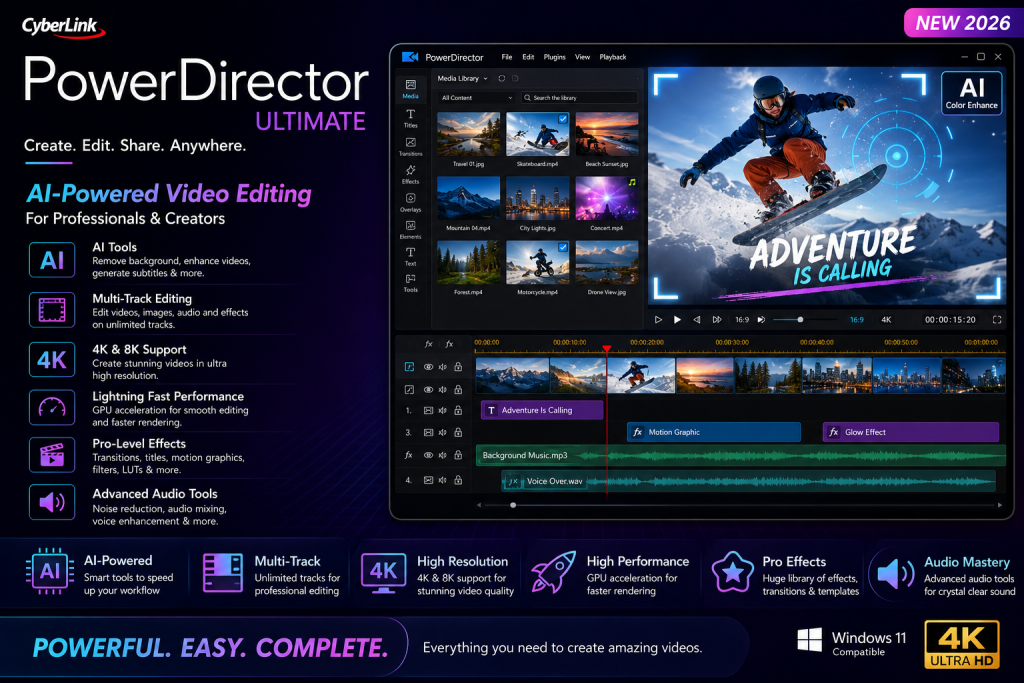Click the fx icon on Voice Over.wav clip

[x=513, y=481]
